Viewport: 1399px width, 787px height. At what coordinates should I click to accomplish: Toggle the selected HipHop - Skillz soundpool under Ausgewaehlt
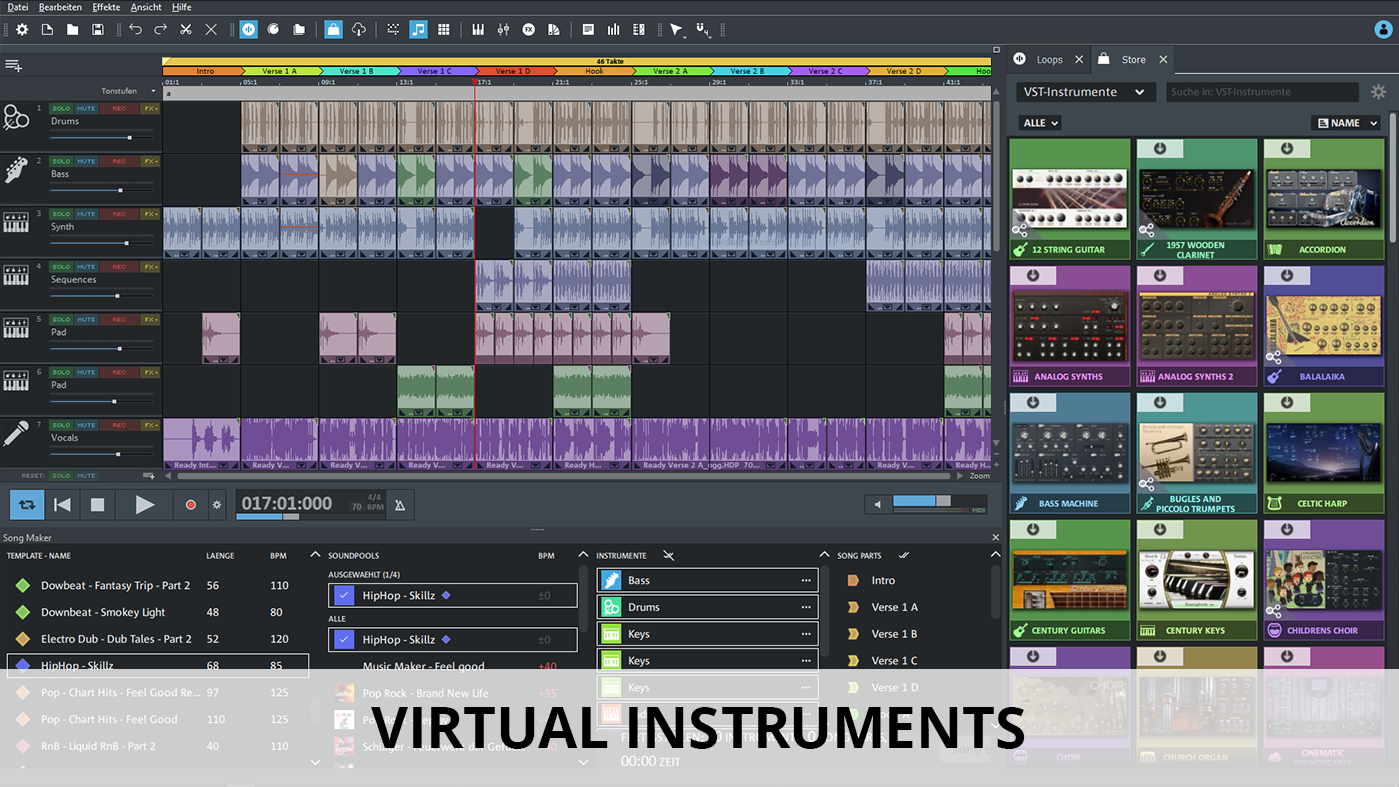344,596
